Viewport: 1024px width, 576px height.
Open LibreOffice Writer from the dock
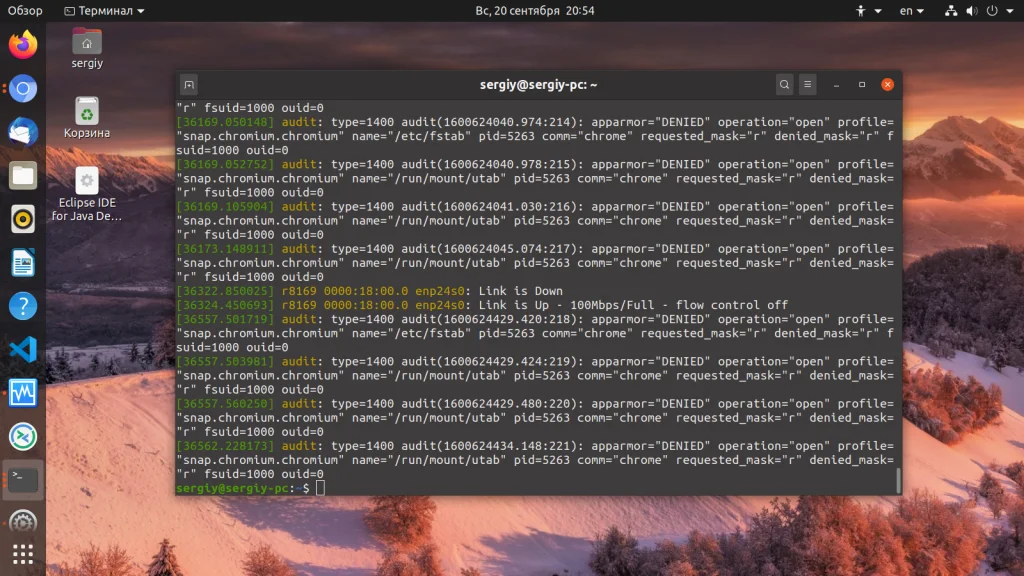[x=23, y=263]
